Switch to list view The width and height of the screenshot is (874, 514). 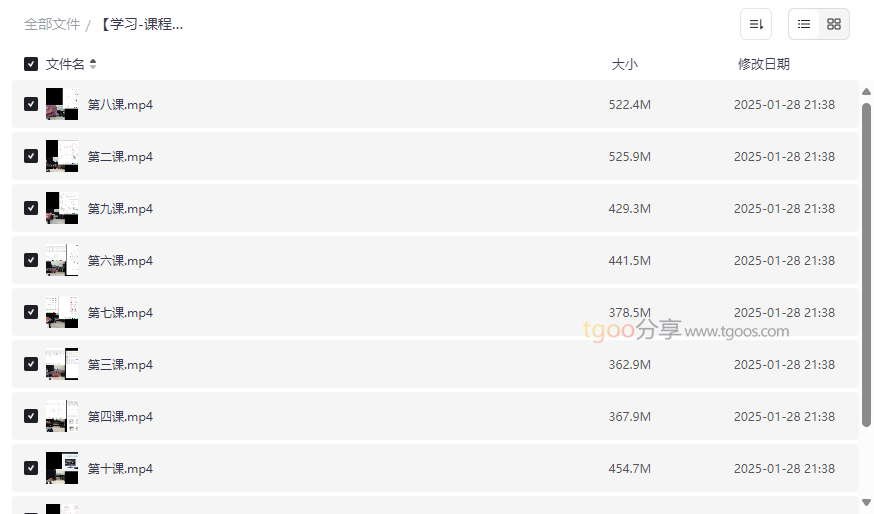(x=804, y=24)
